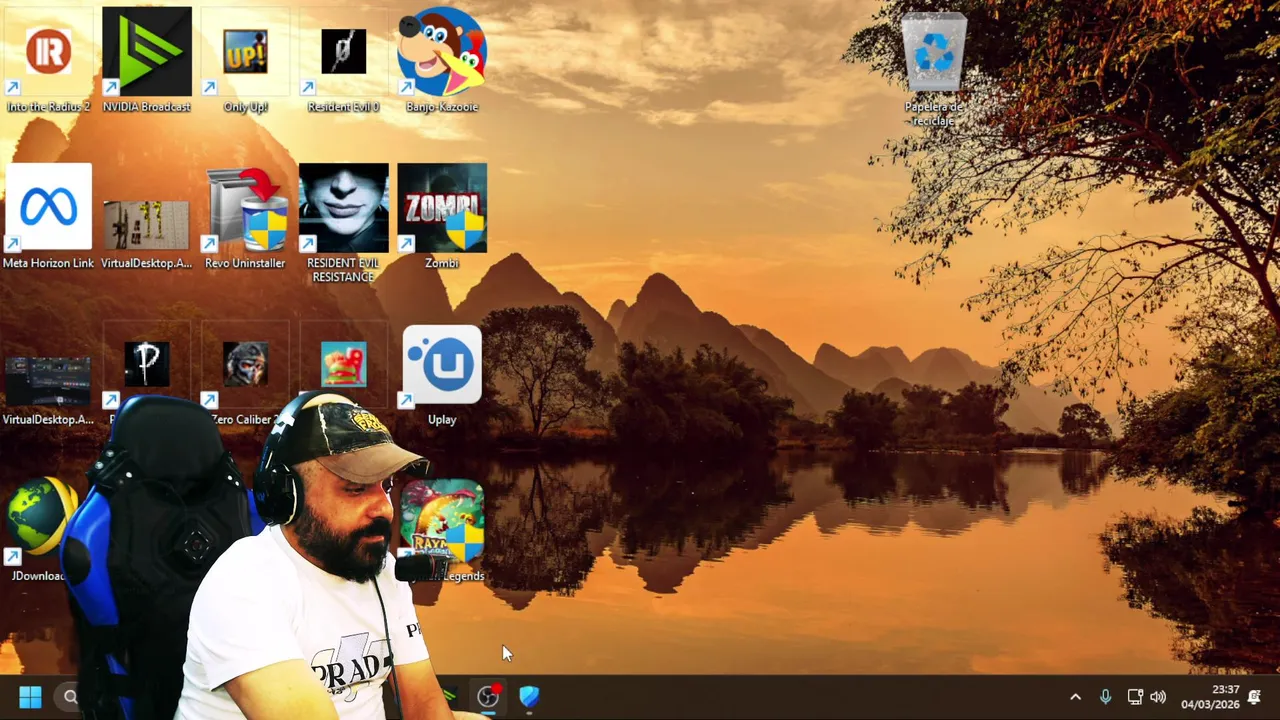Launch NVIDIA Broadcast from the desktop

click(x=146, y=60)
